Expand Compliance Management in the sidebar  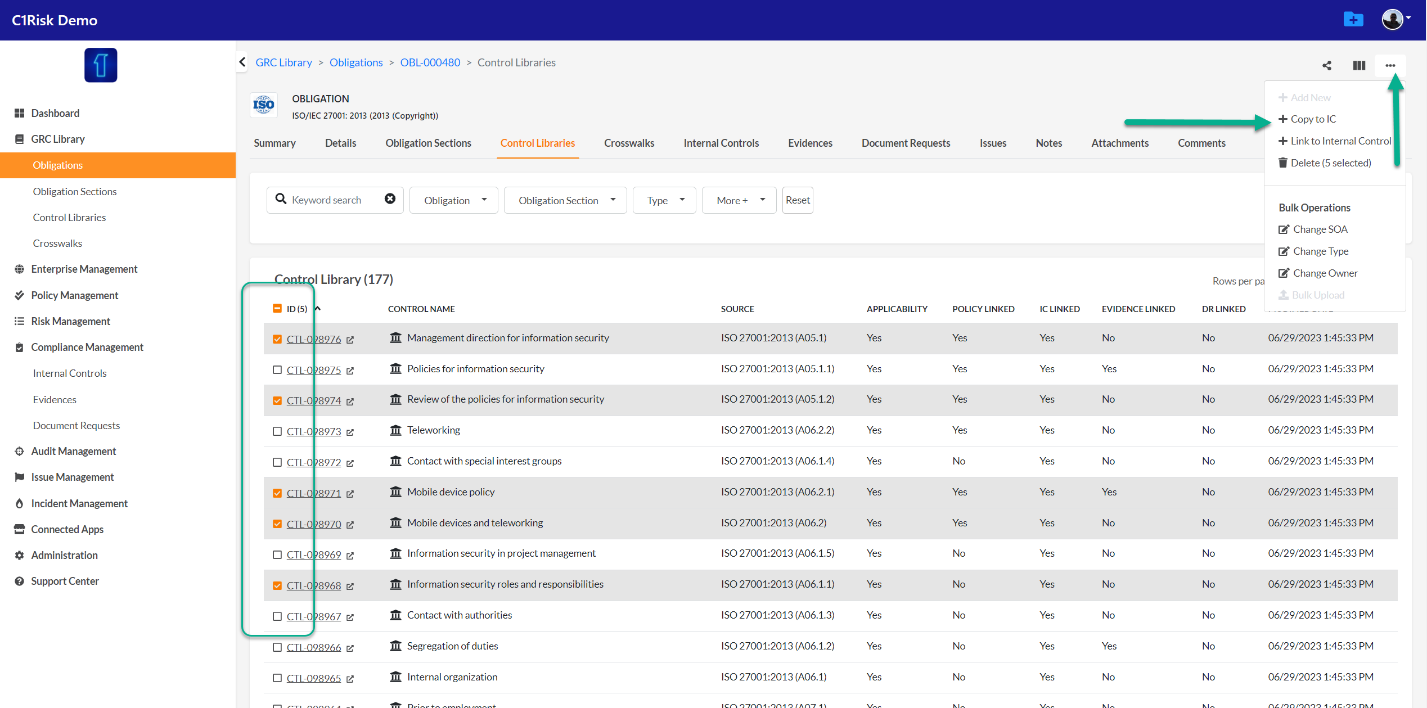87,347
